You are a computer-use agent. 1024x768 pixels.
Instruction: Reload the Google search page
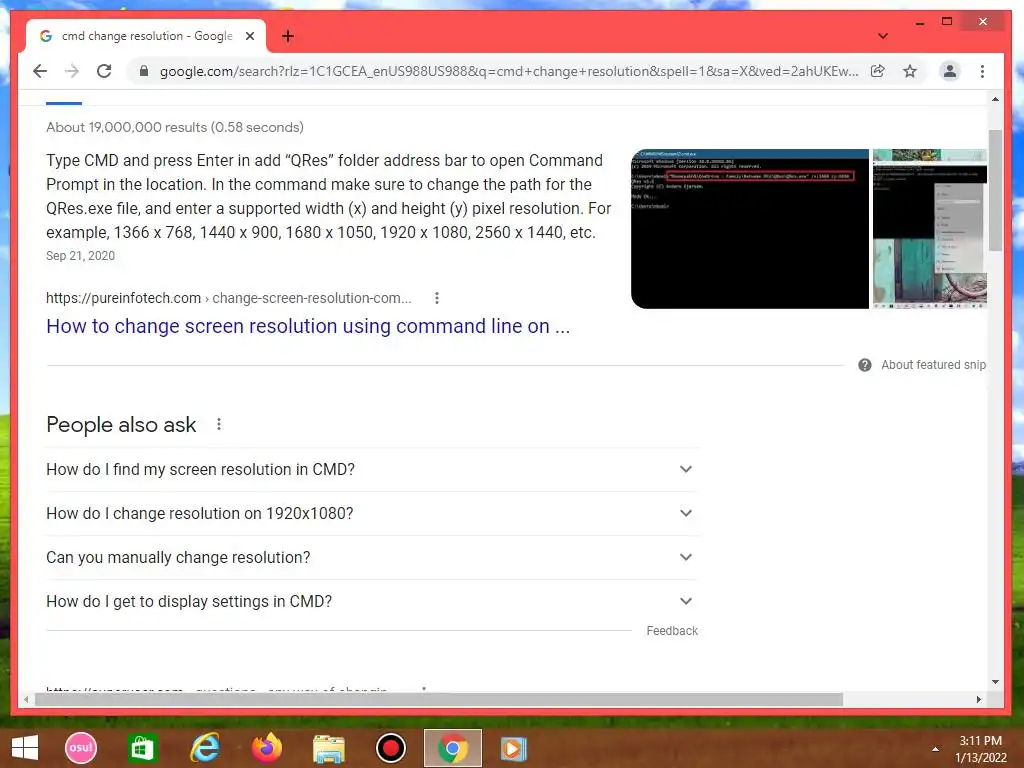pos(104,71)
